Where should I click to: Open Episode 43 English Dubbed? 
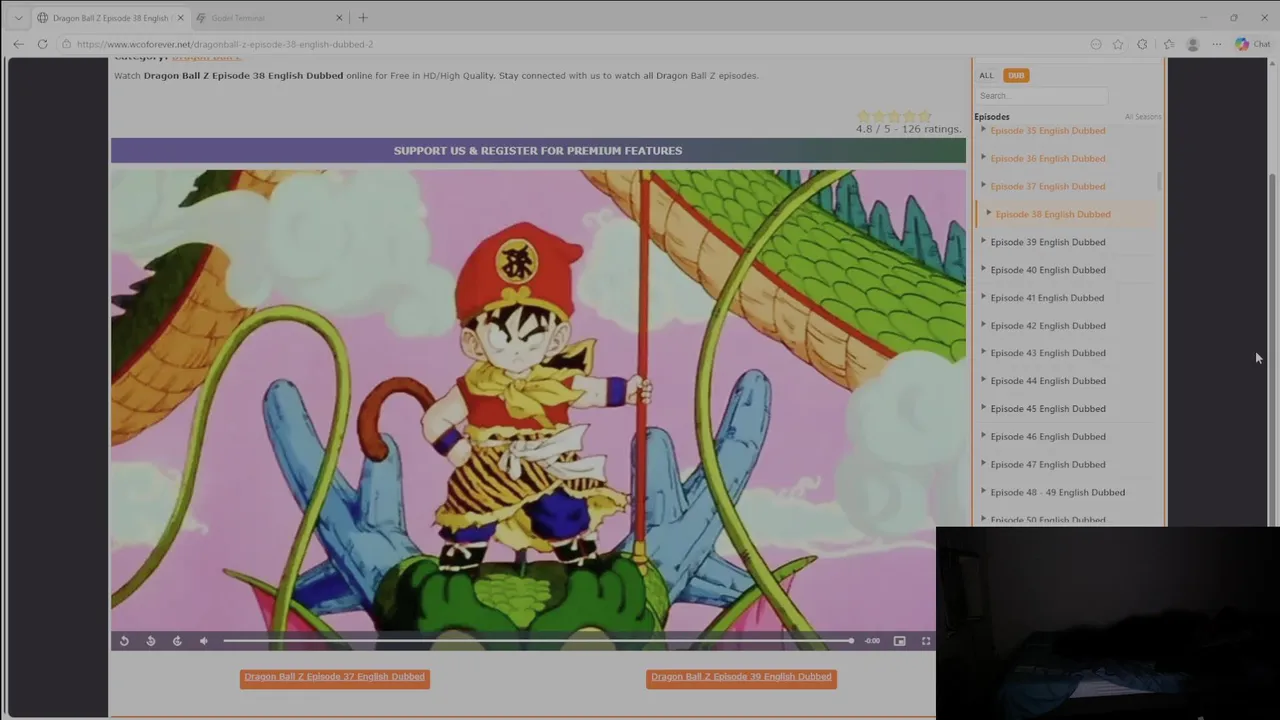pyautogui.click(x=1047, y=353)
